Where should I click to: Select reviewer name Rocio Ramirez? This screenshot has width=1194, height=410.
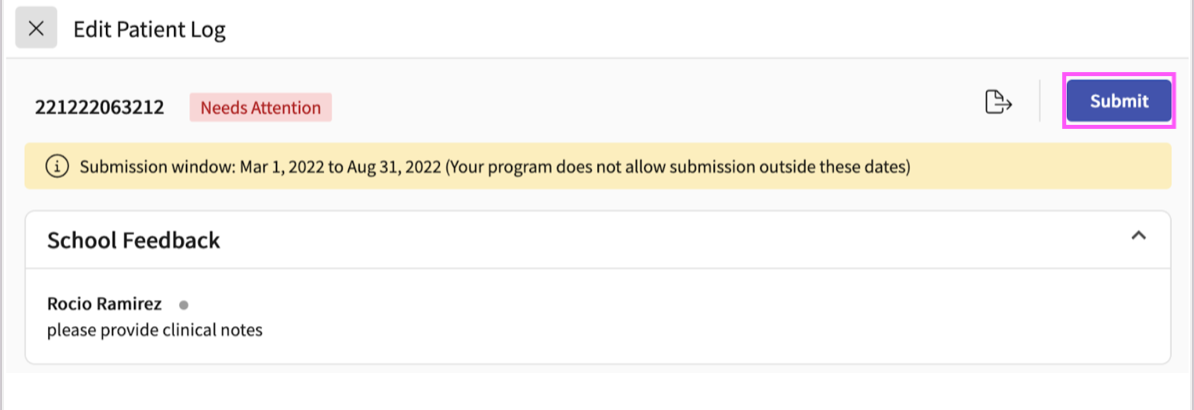[104, 304]
